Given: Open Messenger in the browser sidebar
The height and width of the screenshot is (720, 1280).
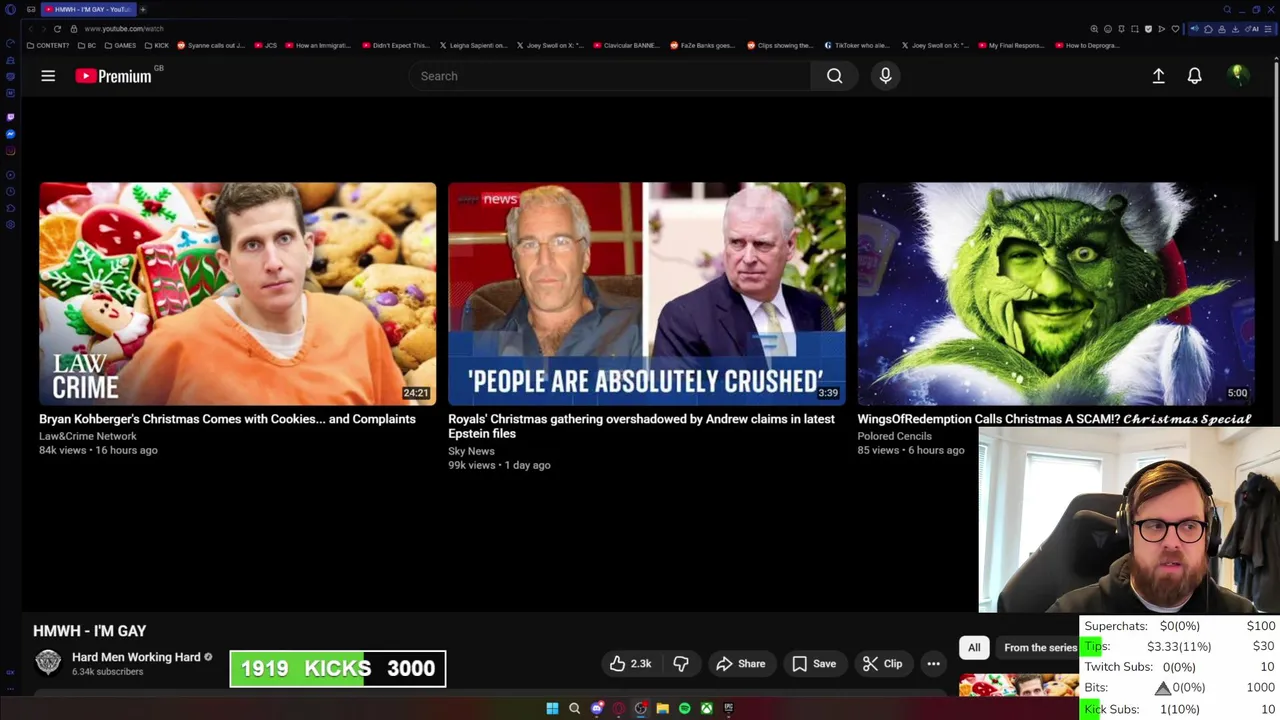Looking at the screenshot, I should point(10,134).
